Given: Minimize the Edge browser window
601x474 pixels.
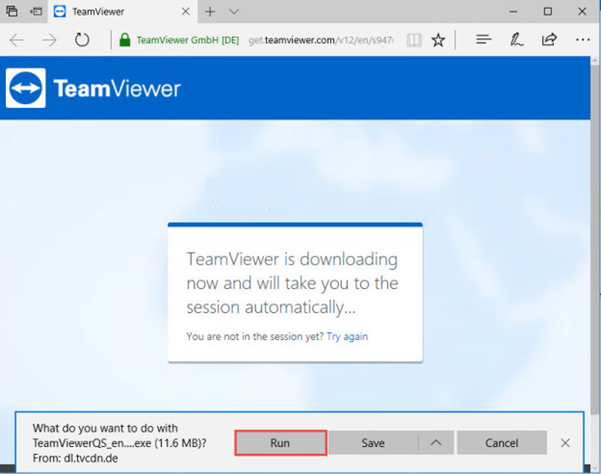Looking at the screenshot, I should coord(513,12).
